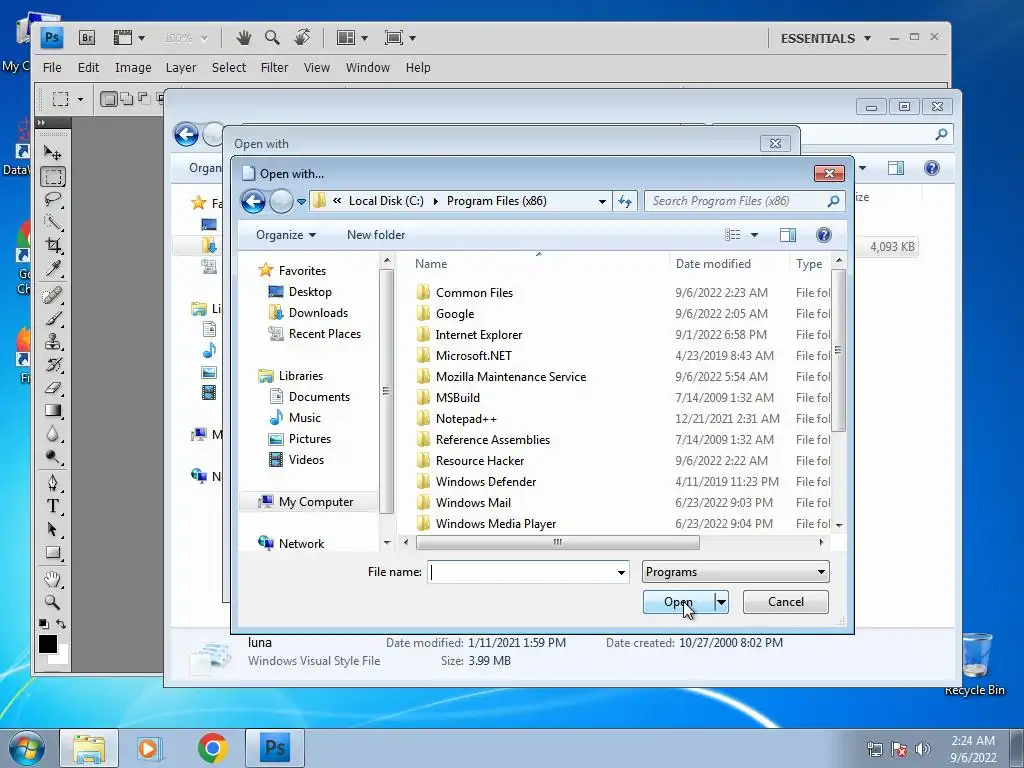Select the Magic Wand tool
This screenshot has width=1024, height=768.
(52, 223)
